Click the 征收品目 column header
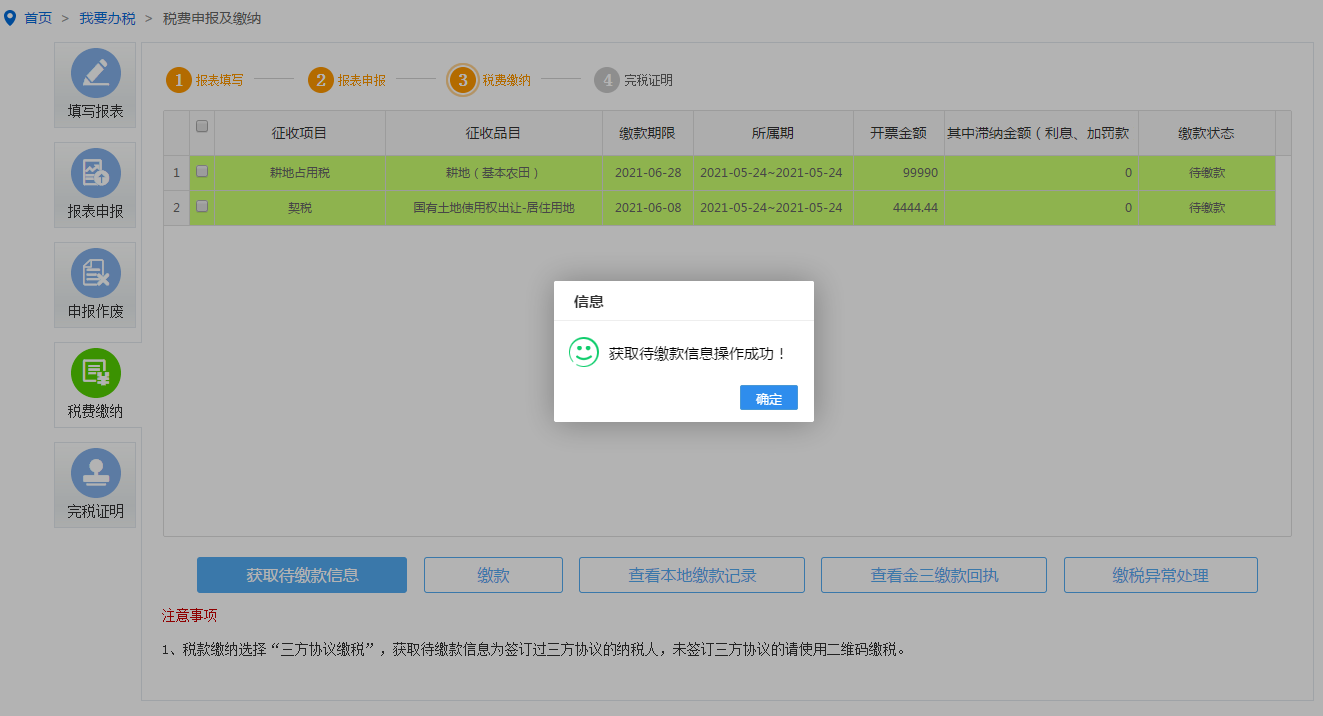1323x716 pixels. pos(494,133)
